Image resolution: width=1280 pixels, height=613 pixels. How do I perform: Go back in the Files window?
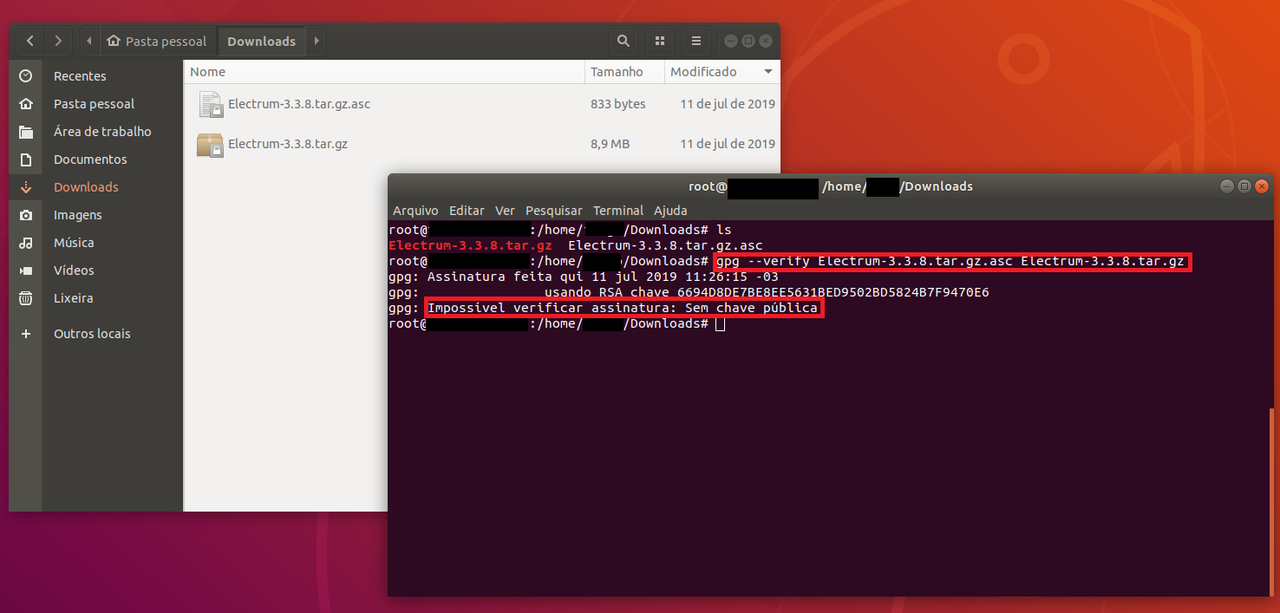[x=31, y=41]
